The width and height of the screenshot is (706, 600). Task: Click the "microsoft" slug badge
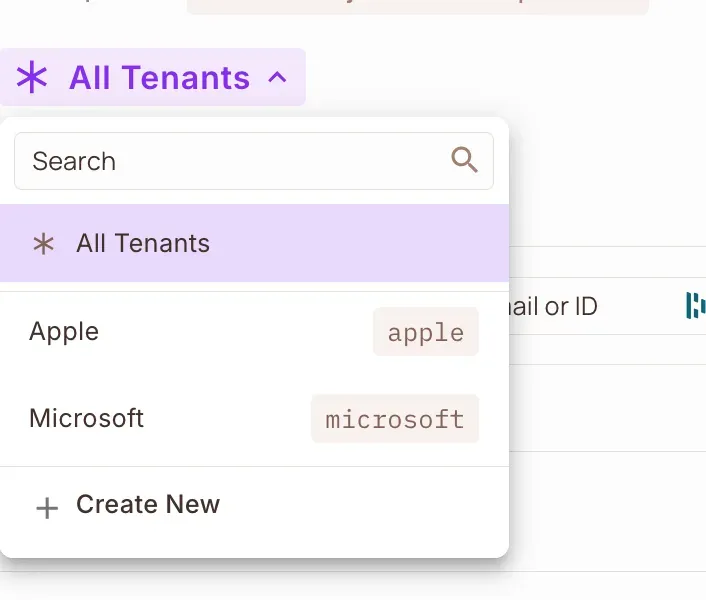(395, 418)
